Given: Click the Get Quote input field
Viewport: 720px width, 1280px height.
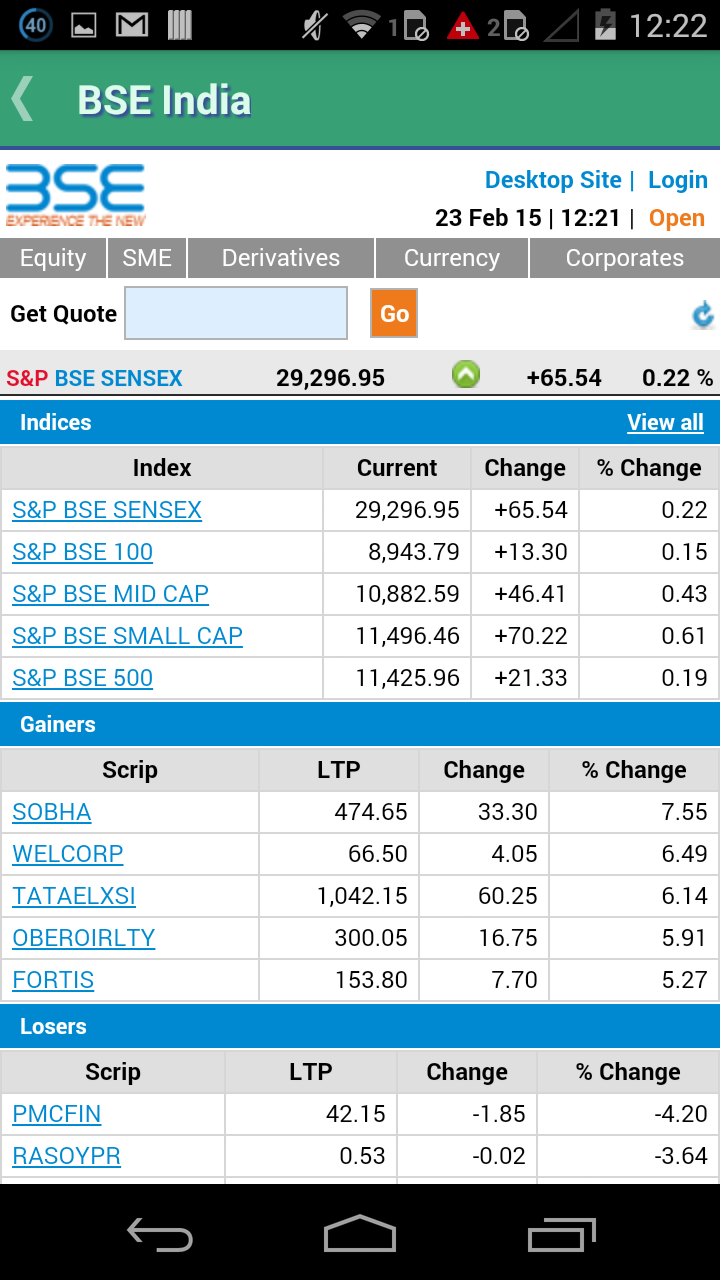Looking at the screenshot, I should (x=236, y=313).
